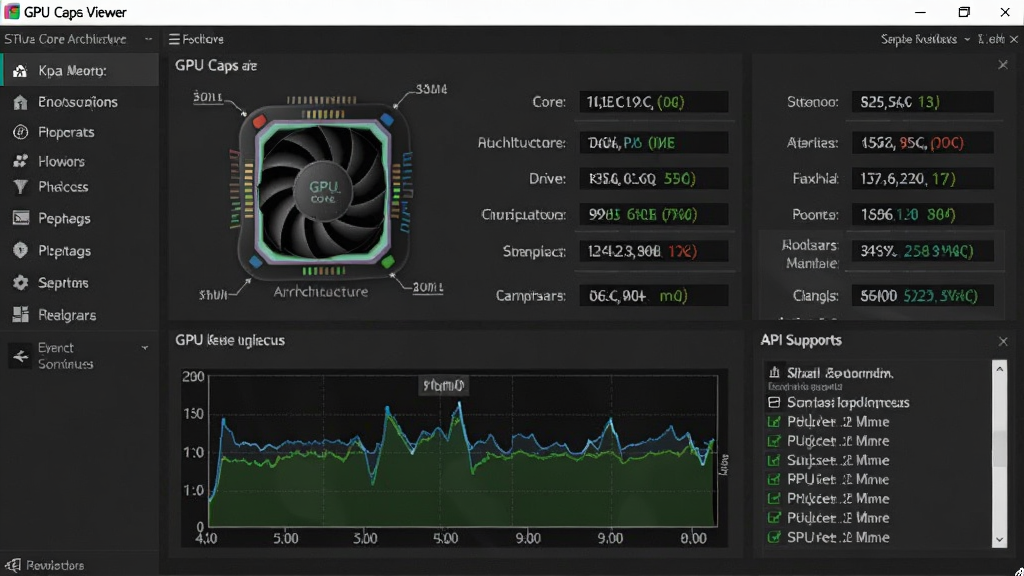Screen dimensions: 1024x576
Task: Click the Plteptags shield icon
Action: click(20, 250)
